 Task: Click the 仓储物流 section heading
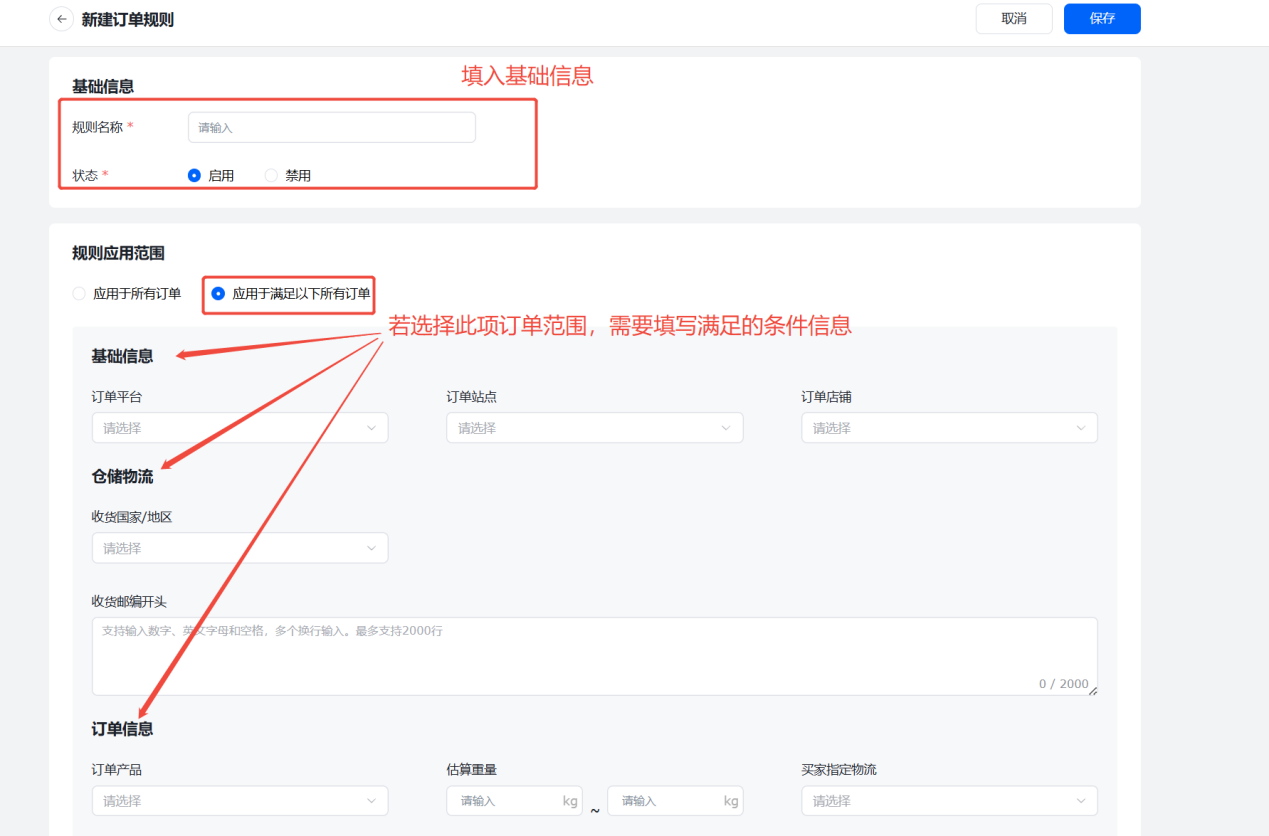tap(122, 476)
